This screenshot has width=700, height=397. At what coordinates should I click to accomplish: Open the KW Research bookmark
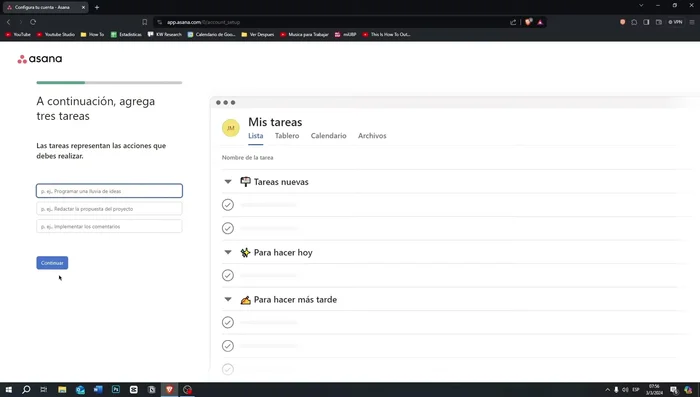click(x=165, y=34)
